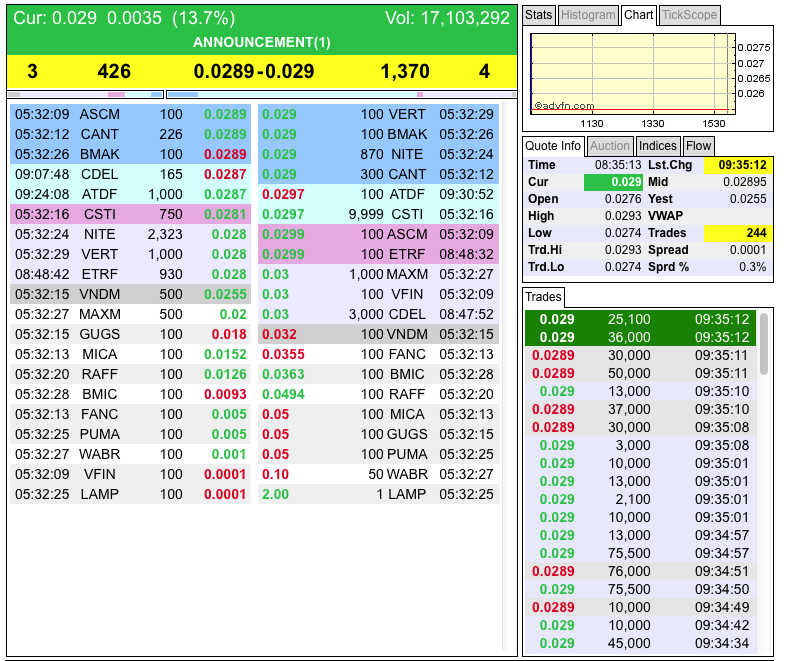Select the 45,000 trade at 09:34:34
The width and height of the screenshot is (790, 661).
coord(640,643)
